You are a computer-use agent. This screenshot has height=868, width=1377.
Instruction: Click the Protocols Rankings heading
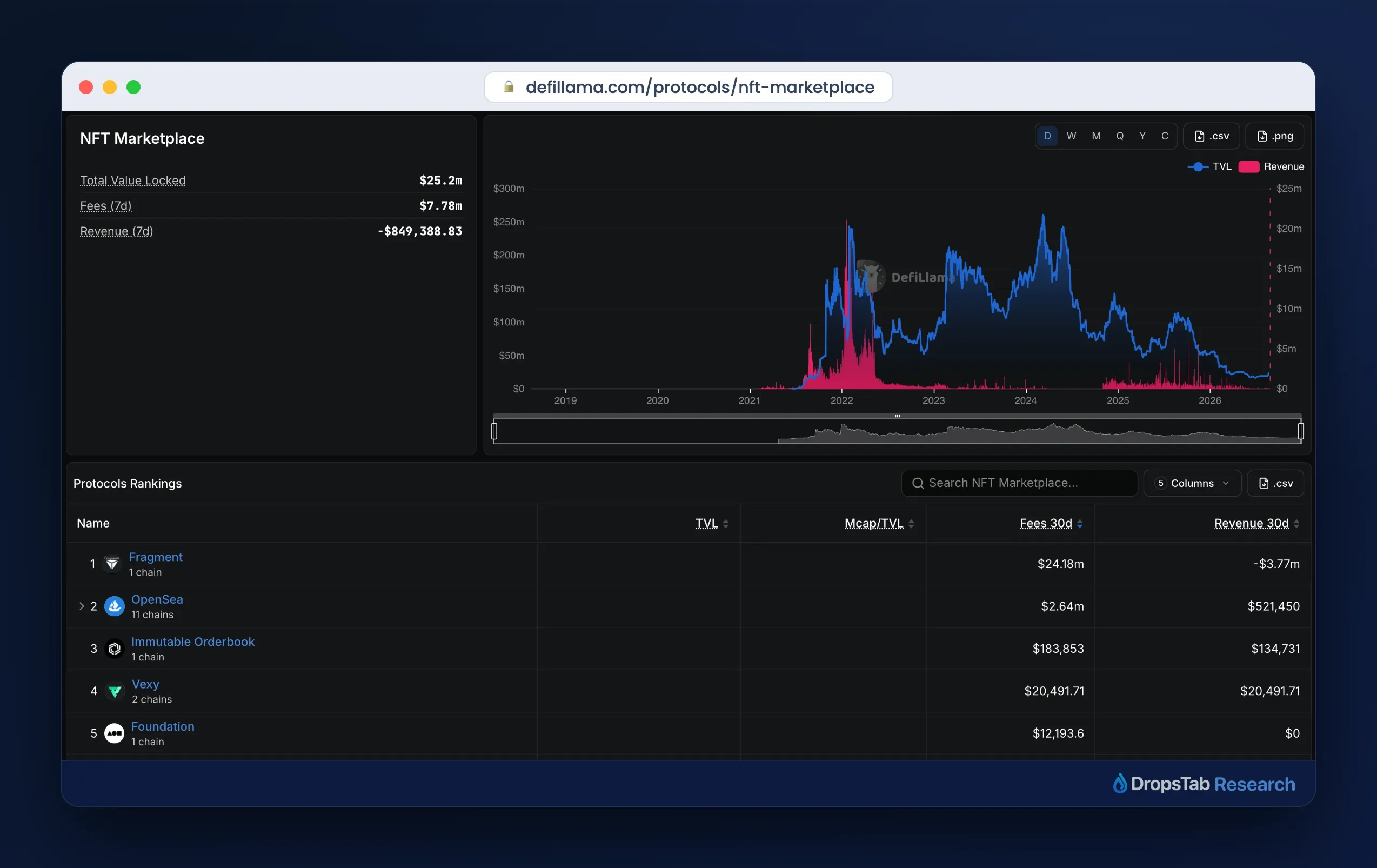128,483
